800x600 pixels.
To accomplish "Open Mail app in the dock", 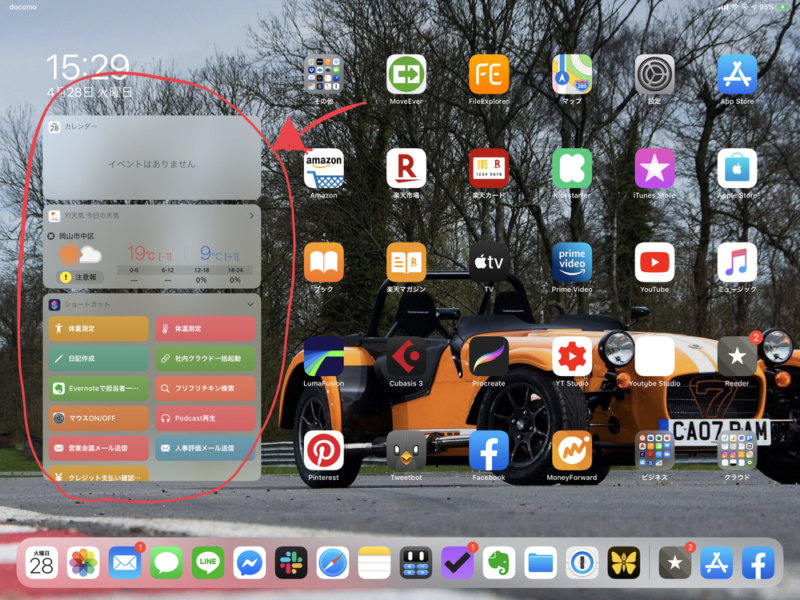I will coord(124,563).
